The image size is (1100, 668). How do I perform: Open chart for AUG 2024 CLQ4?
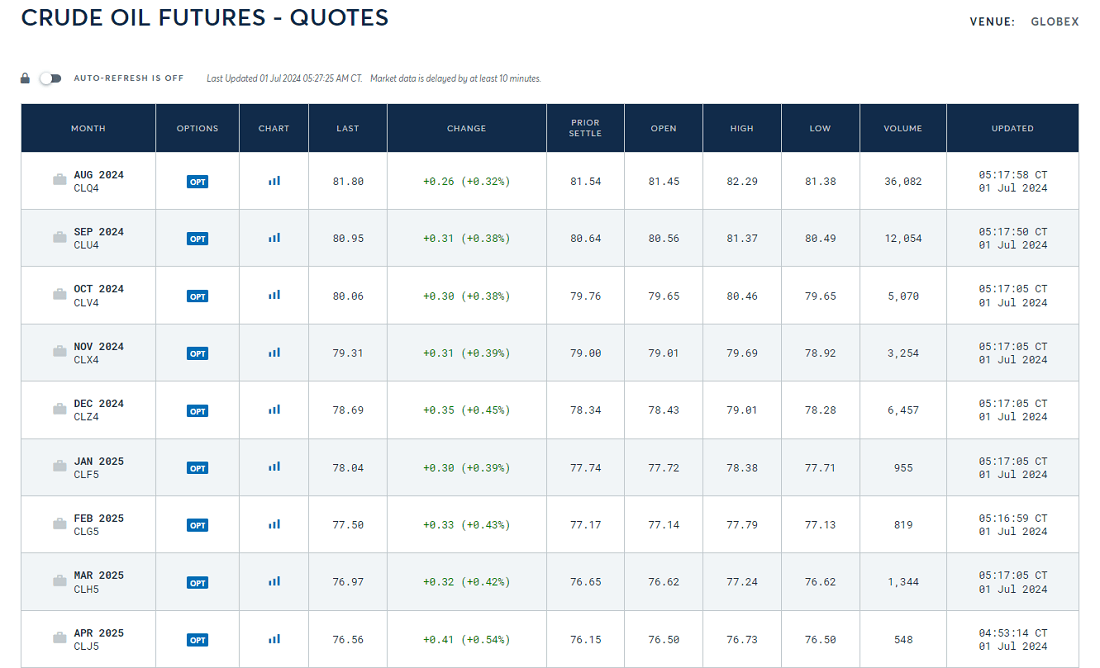coord(274,181)
